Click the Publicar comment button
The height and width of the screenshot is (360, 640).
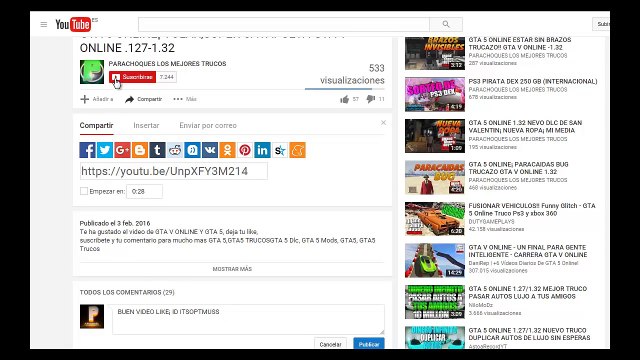pos(369,344)
